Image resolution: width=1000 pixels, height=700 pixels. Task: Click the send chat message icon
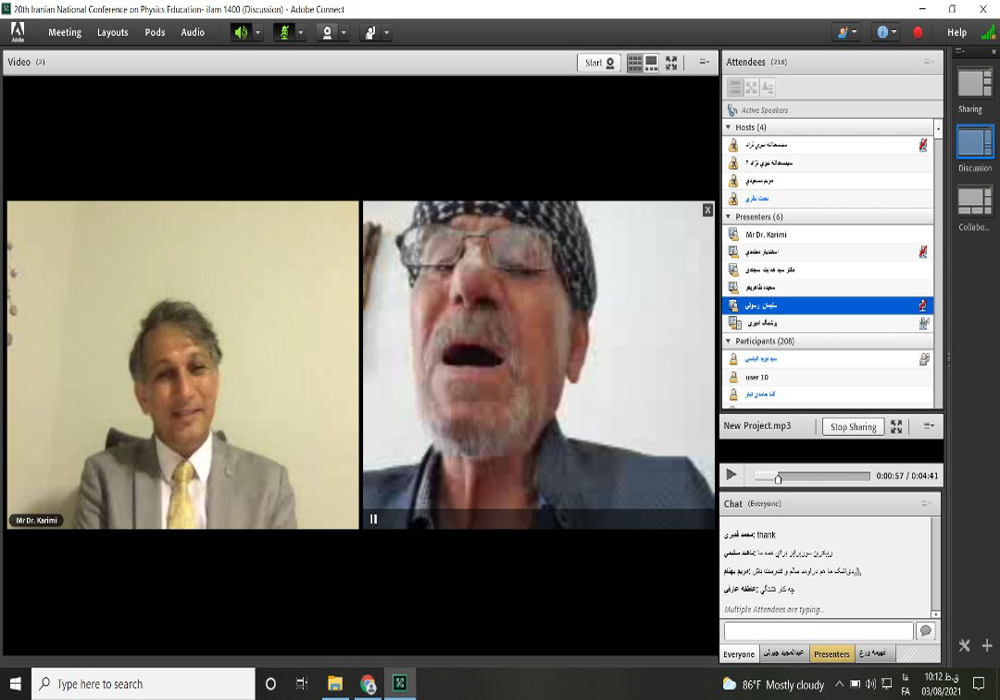926,631
